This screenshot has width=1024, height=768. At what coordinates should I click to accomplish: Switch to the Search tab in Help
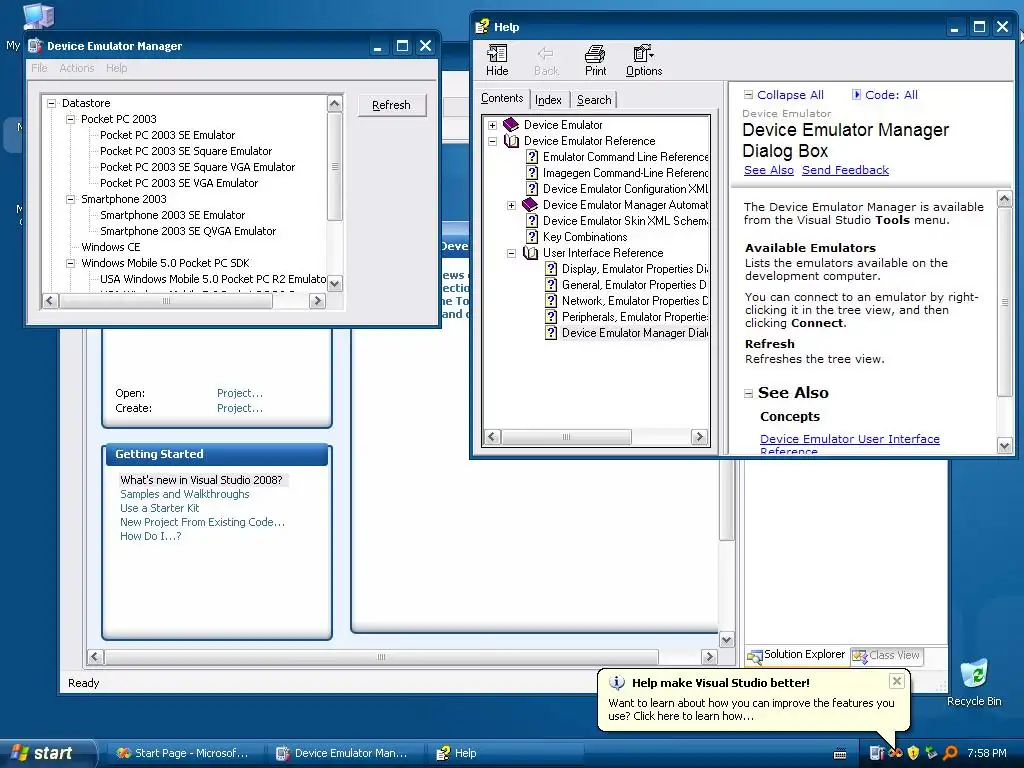point(594,100)
